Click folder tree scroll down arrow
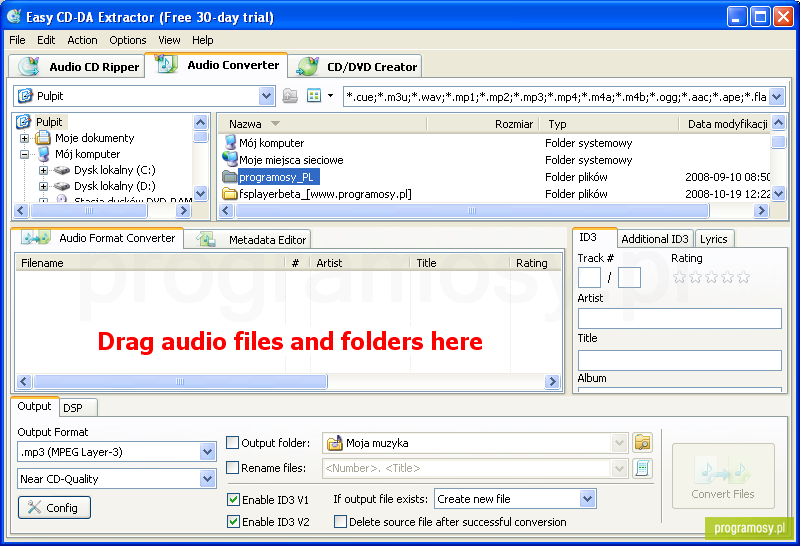800x546 pixels. [201, 193]
